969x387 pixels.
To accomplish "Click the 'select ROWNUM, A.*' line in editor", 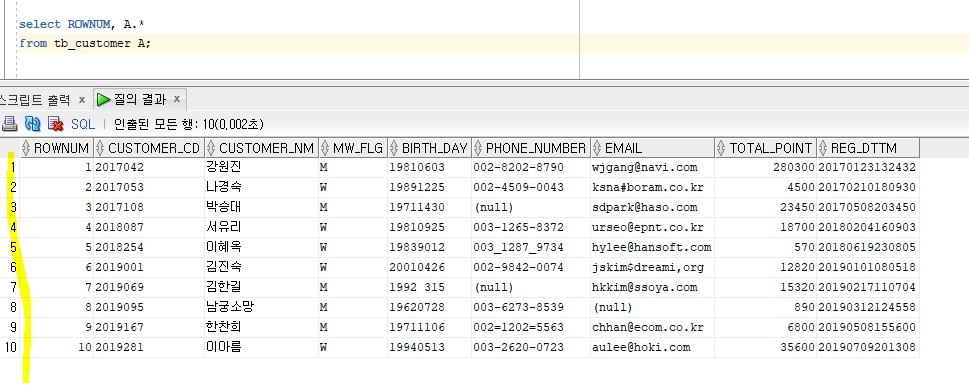I will tap(82, 24).
